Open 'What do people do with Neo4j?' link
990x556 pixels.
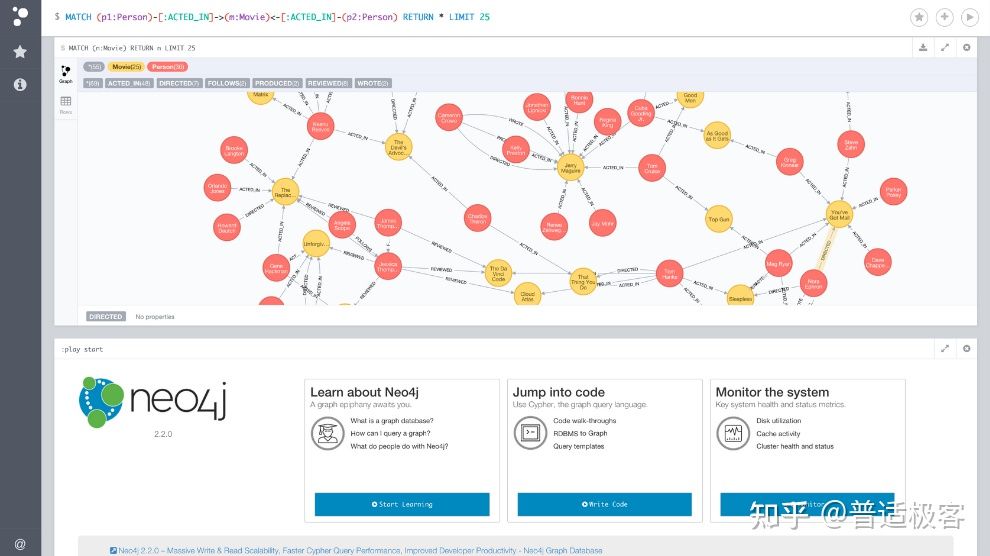pos(399,446)
